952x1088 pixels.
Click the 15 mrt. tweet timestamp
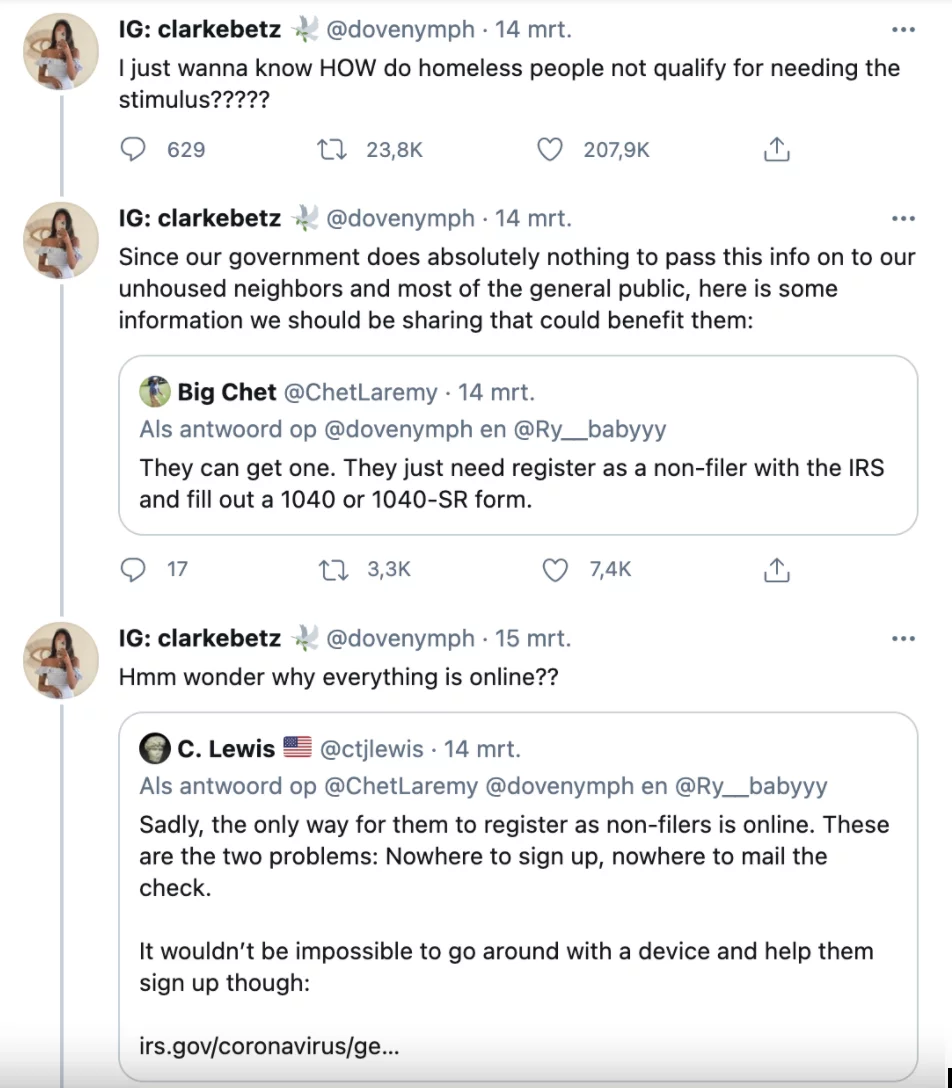coord(533,638)
